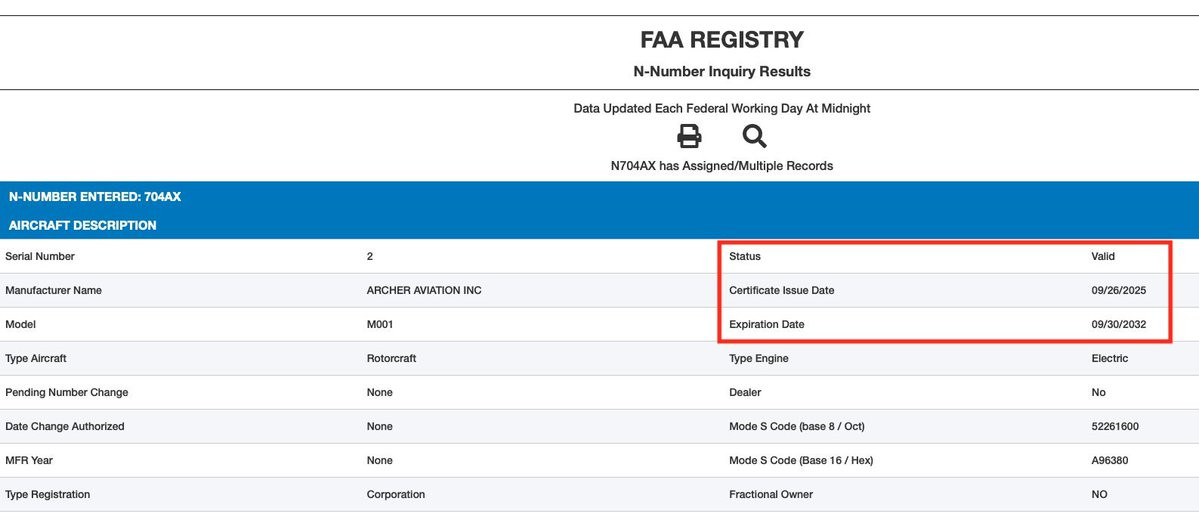Click 'N704AX has Assigned/Multiple Records' text

point(722,166)
